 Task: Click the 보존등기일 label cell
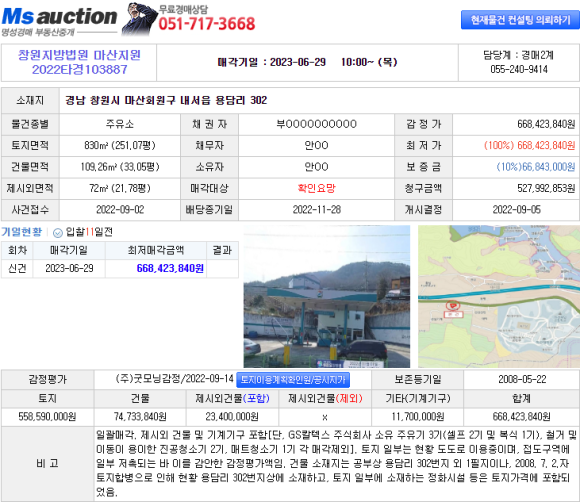pyautogui.click(x=418, y=380)
